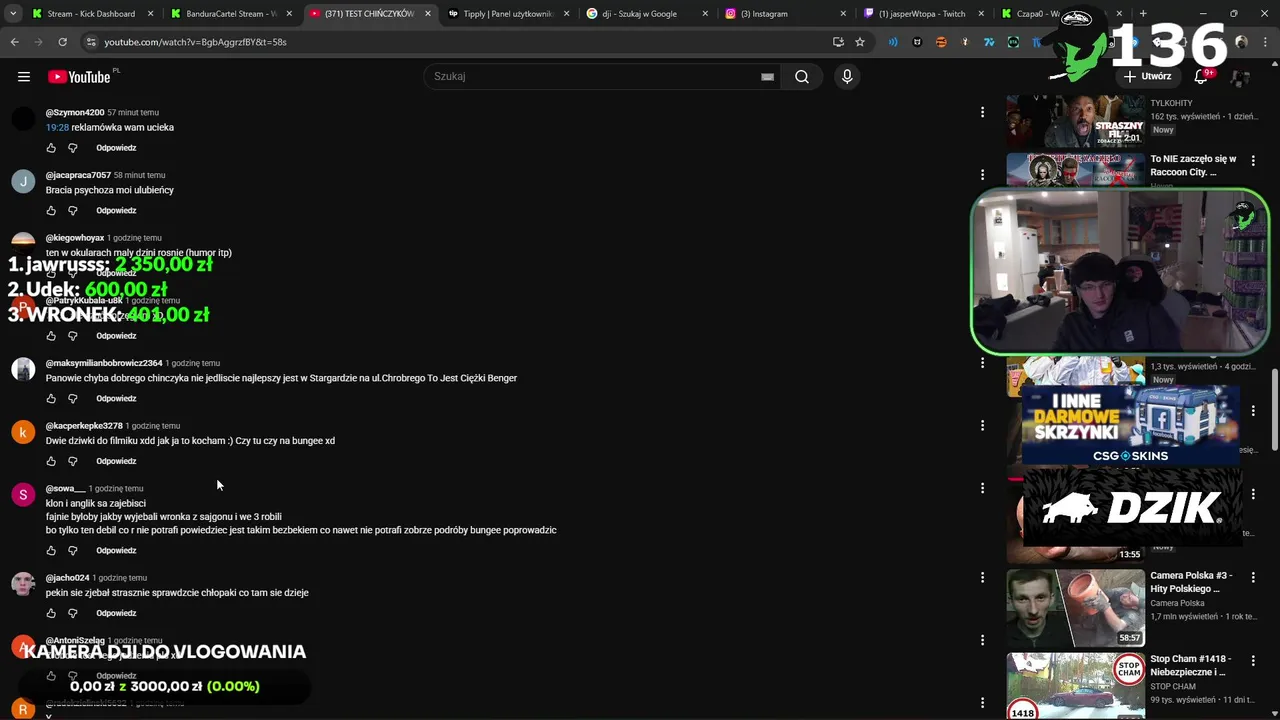Viewport: 1280px width, 720px height.
Task: Switch to the Tipply Panel użytkownika tab
Action: (508, 14)
